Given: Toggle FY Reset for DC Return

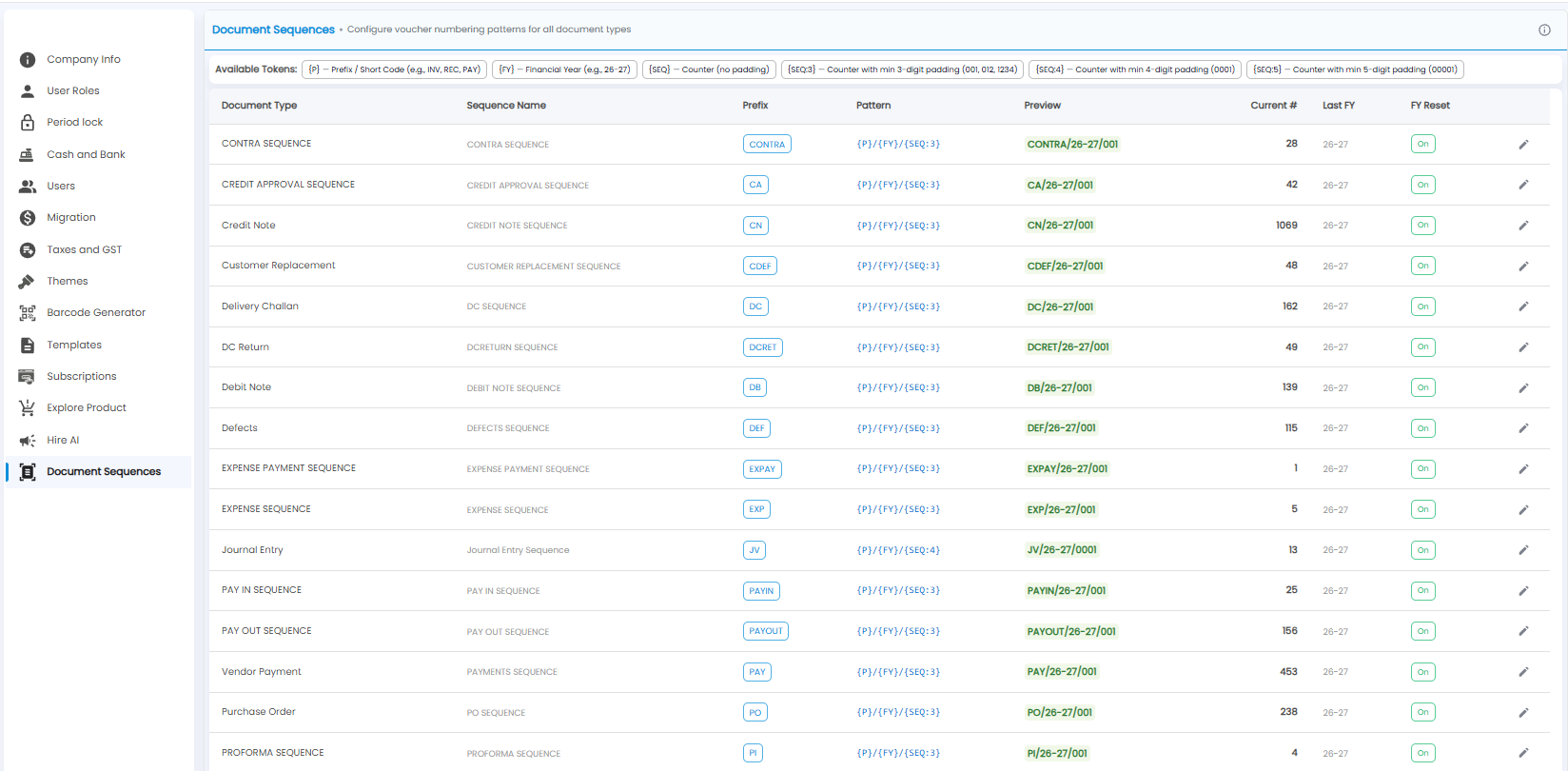Looking at the screenshot, I should coord(1422,347).
